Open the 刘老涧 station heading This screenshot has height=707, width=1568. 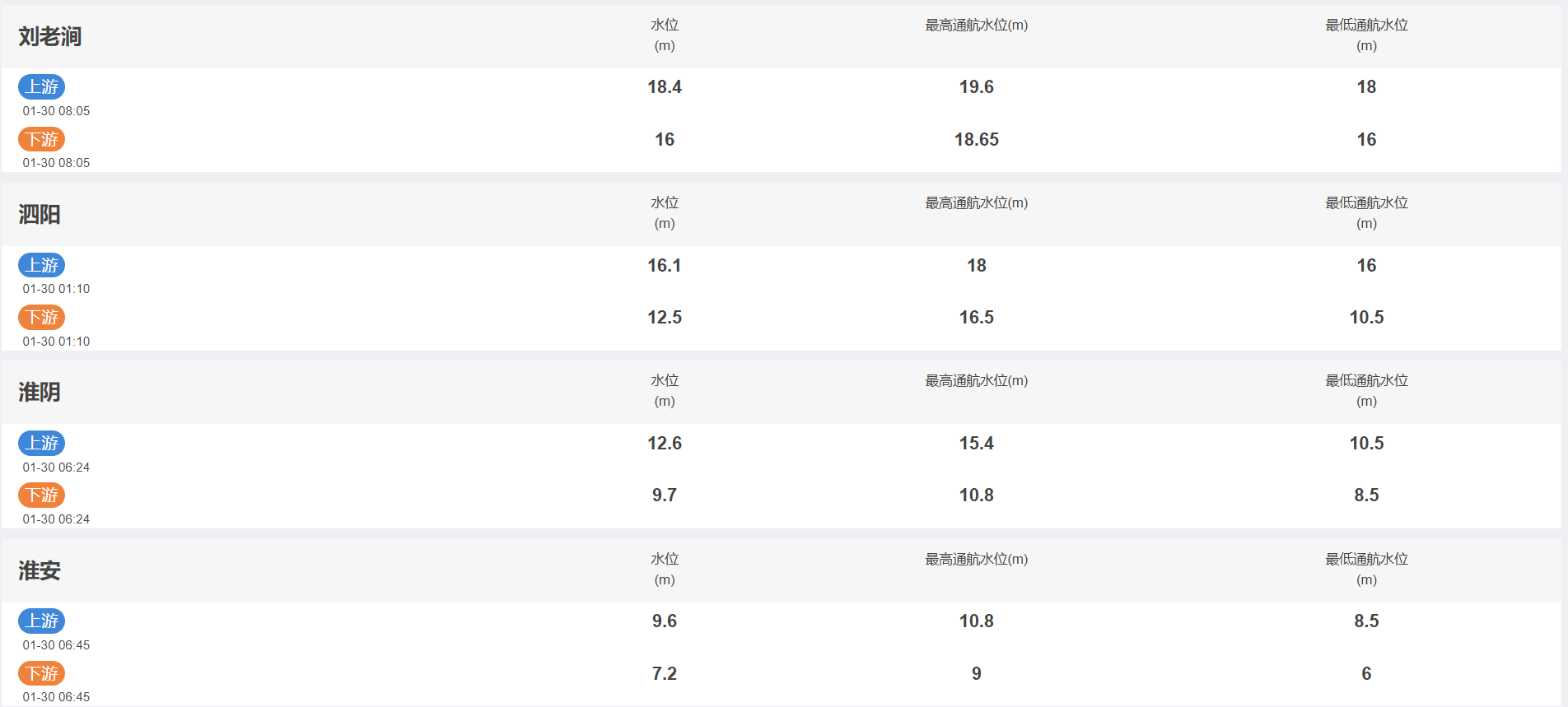coord(50,36)
